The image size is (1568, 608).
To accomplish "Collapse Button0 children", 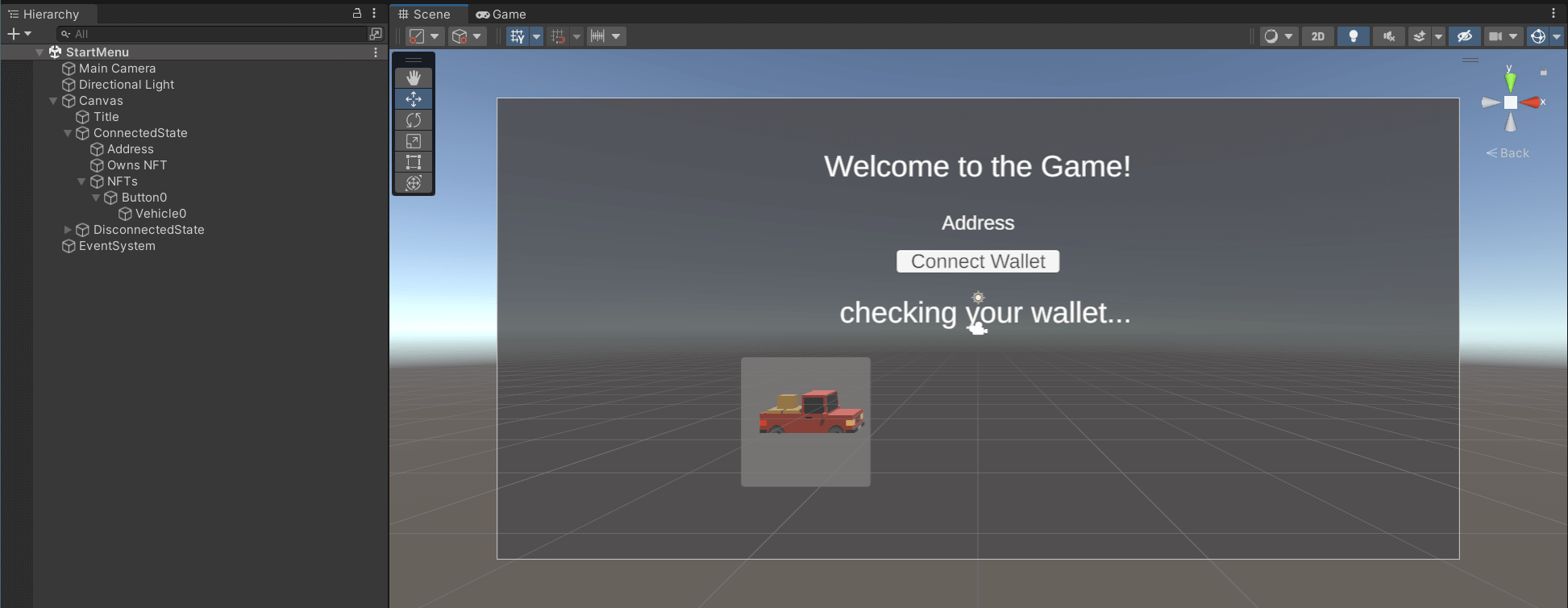I will tap(96, 198).
